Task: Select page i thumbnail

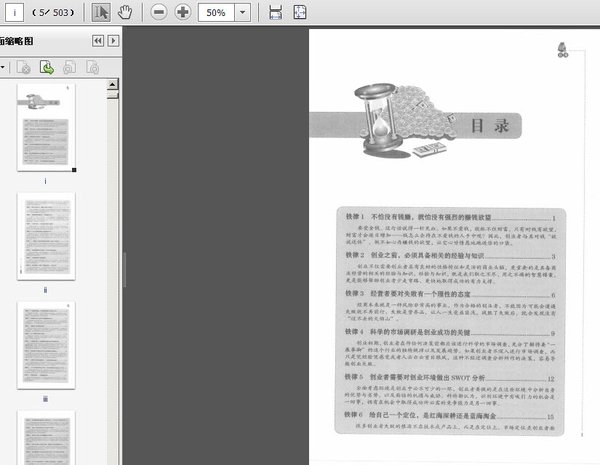Action: coord(46,127)
